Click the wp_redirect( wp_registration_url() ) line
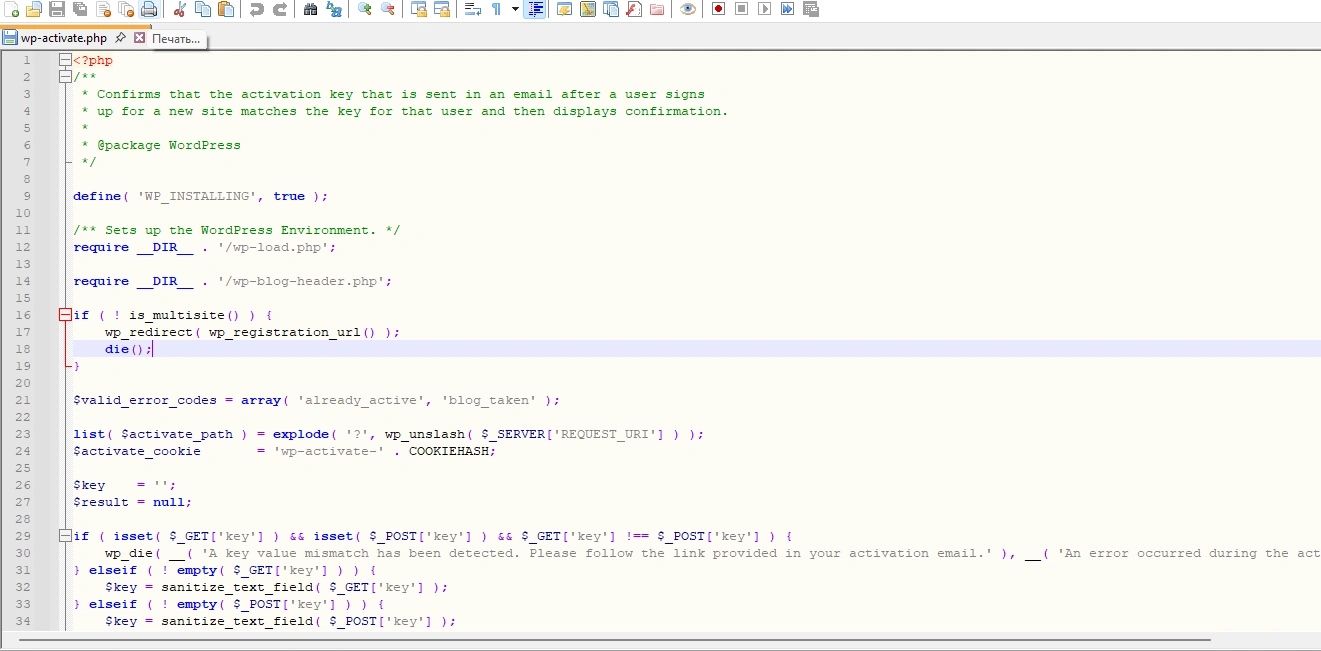Image resolution: width=1321 pixels, height=651 pixels. coord(252,332)
